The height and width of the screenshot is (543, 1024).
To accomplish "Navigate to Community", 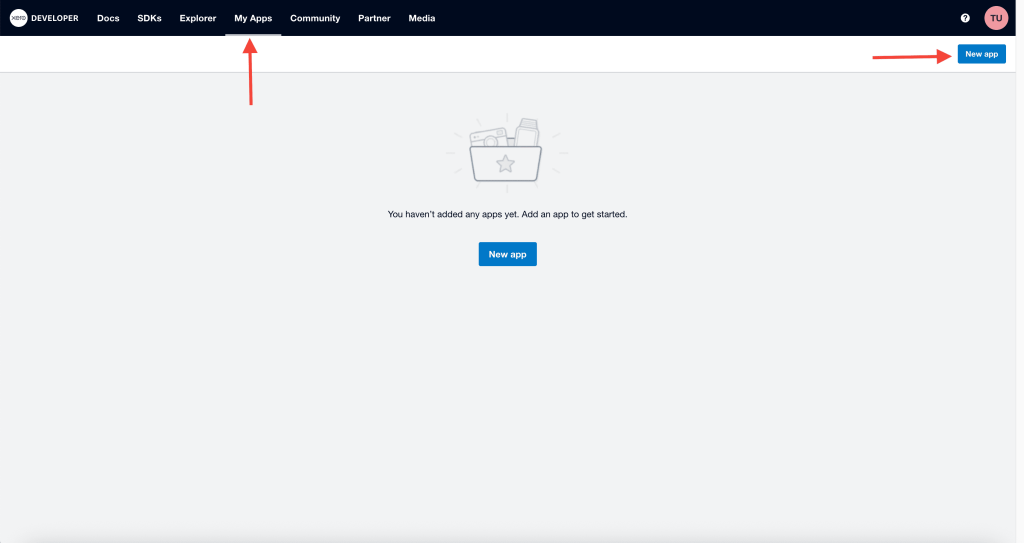I will pyautogui.click(x=315, y=18).
